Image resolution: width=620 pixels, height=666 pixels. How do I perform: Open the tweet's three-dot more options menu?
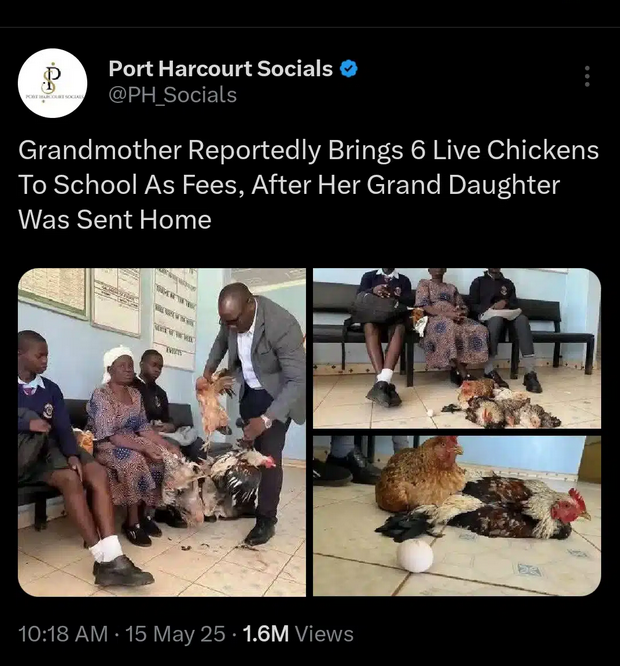587,77
